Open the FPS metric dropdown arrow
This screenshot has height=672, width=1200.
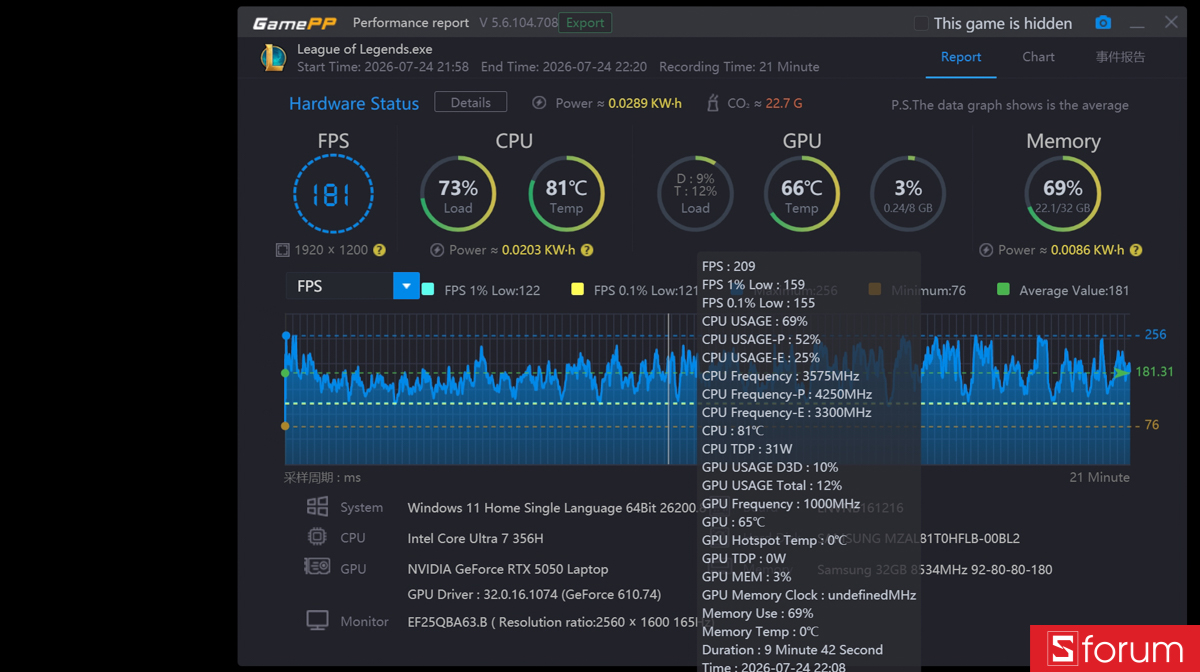coord(406,286)
